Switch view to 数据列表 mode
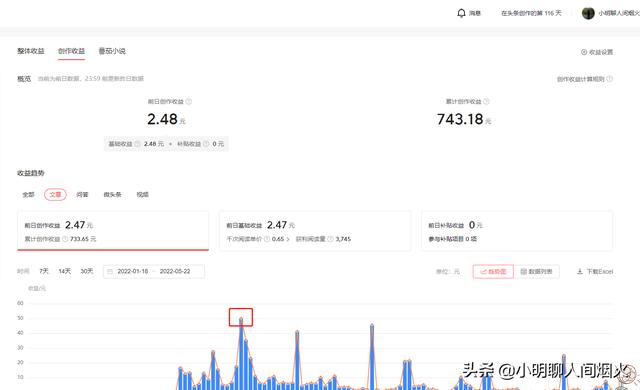Screen dimensions: 640x390 (x=536, y=271)
